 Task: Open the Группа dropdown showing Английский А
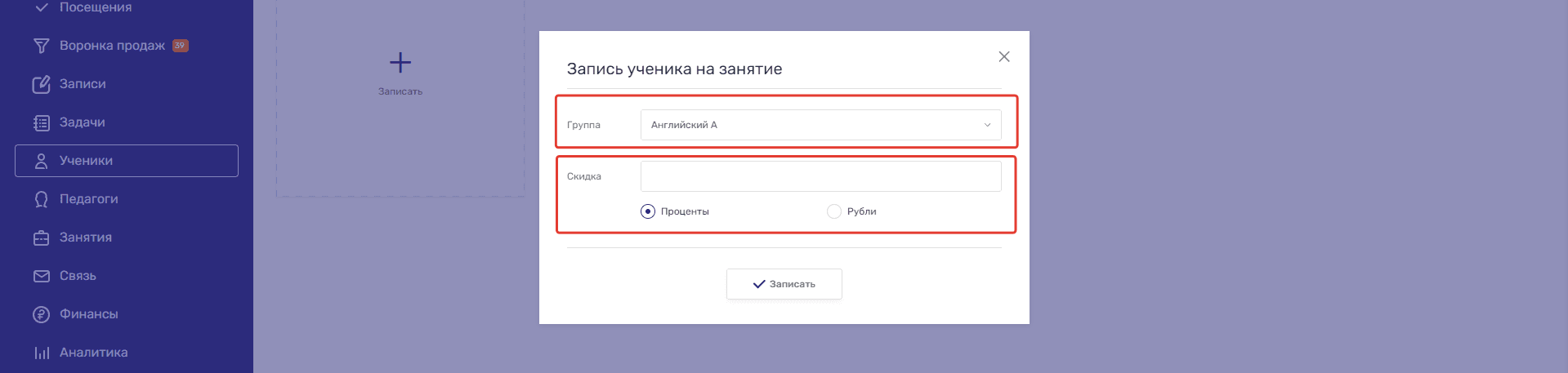[820, 125]
